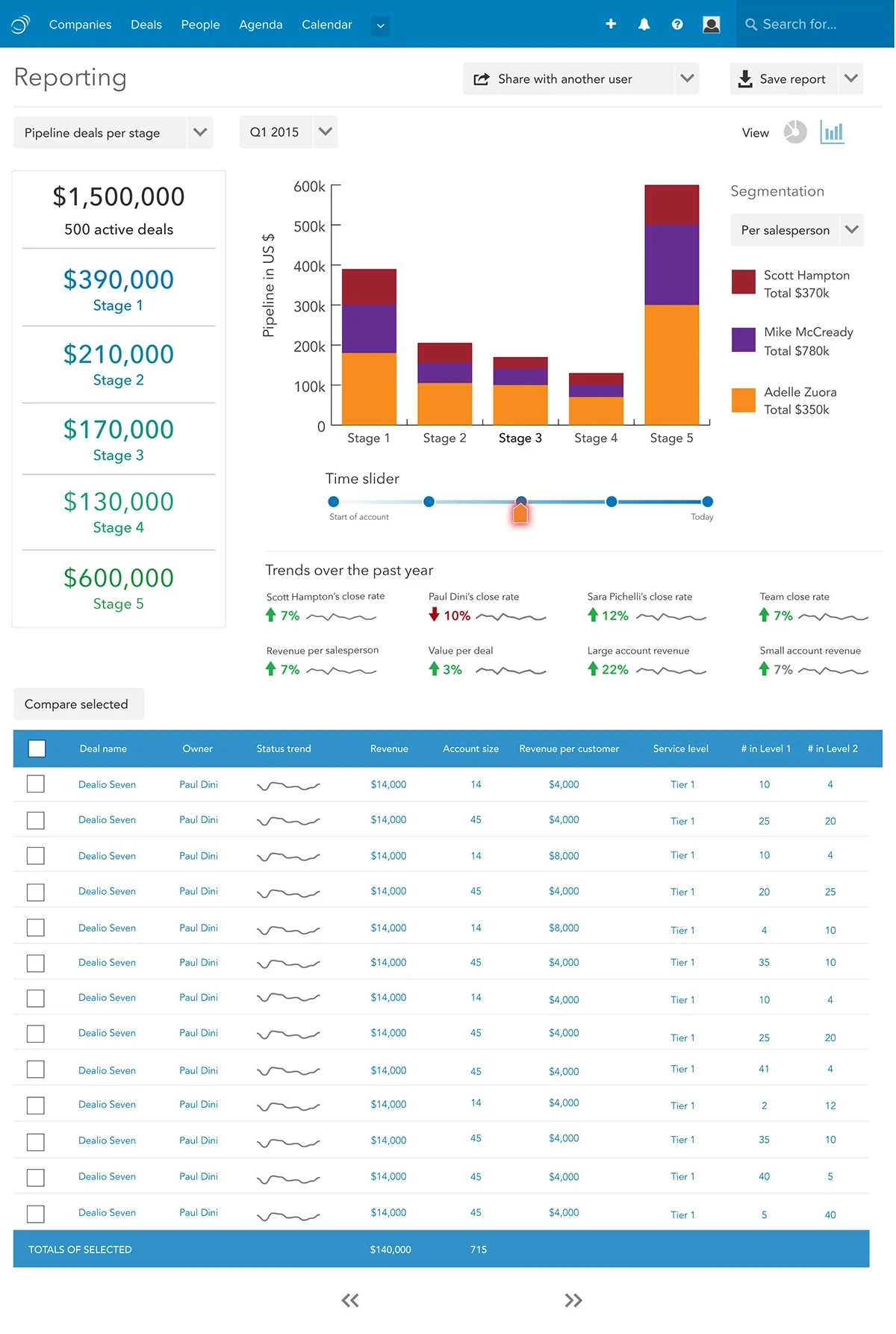Screen dimensions: 896x1334
Task: Open Deals menu
Action: (x=146, y=25)
